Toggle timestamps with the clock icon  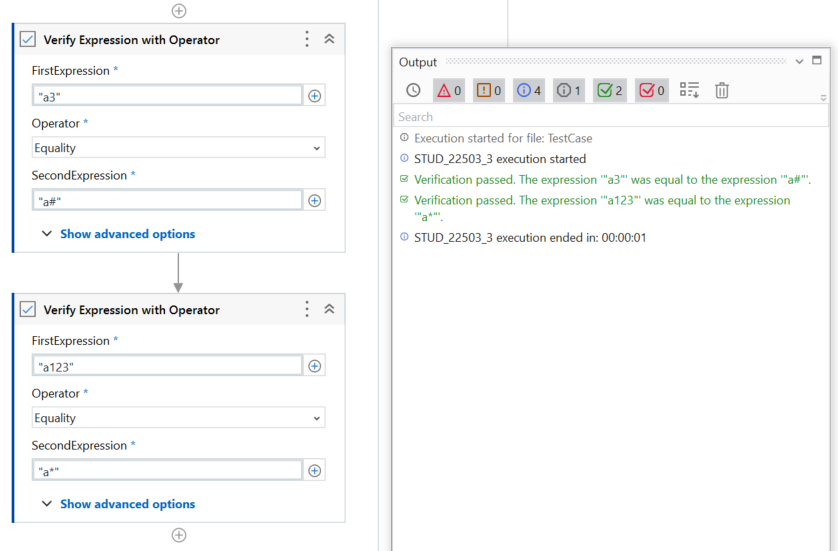[x=413, y=90]
